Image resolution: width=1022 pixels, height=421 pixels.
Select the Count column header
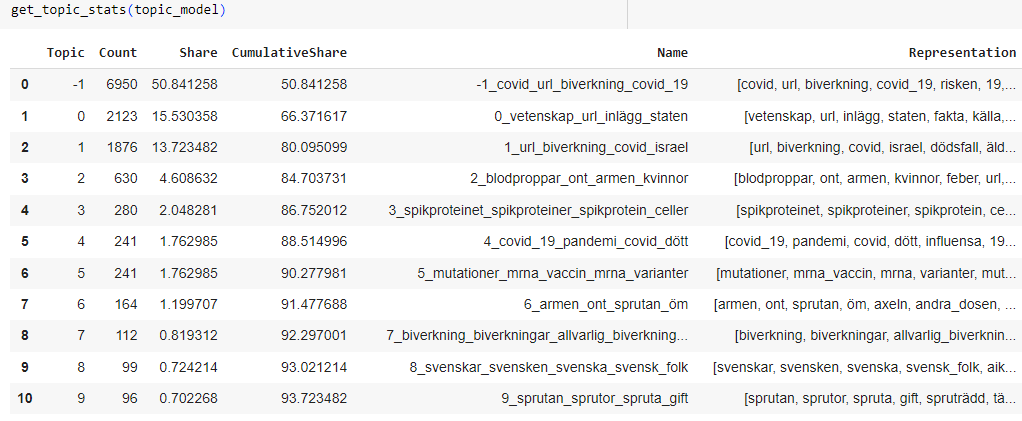[118, 52]
